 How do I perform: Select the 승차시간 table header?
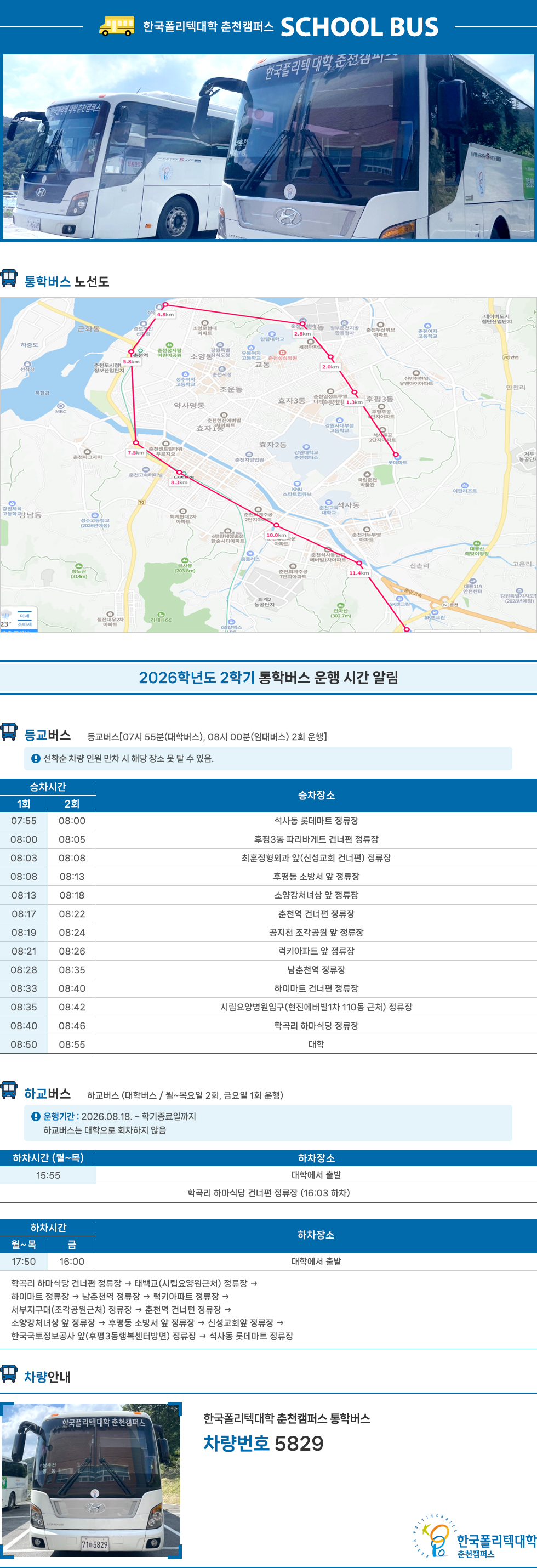pyautogui.click(x=48, y=786)
